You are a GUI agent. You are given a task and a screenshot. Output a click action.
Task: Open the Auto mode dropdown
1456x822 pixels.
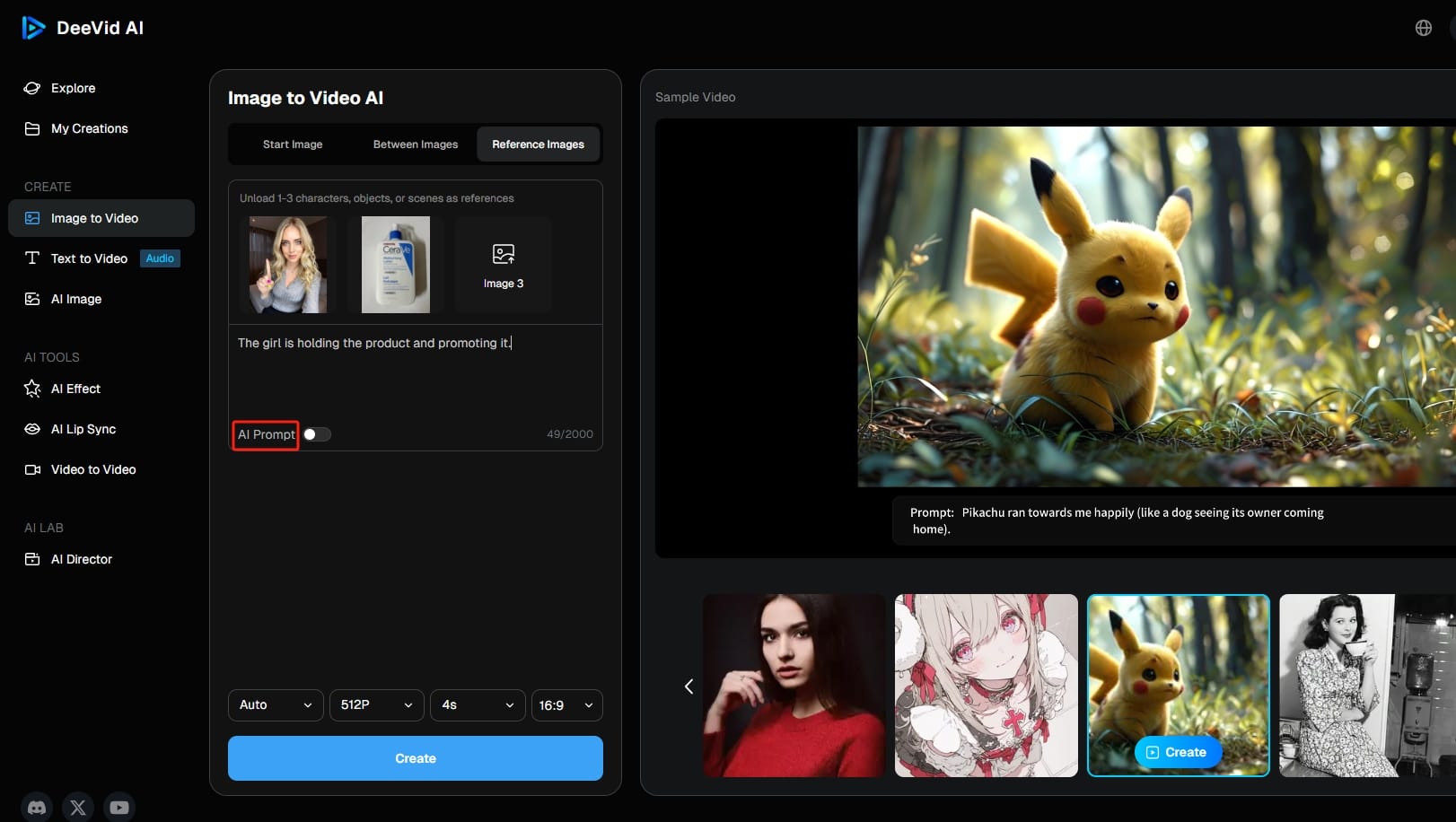pos(276,705)
